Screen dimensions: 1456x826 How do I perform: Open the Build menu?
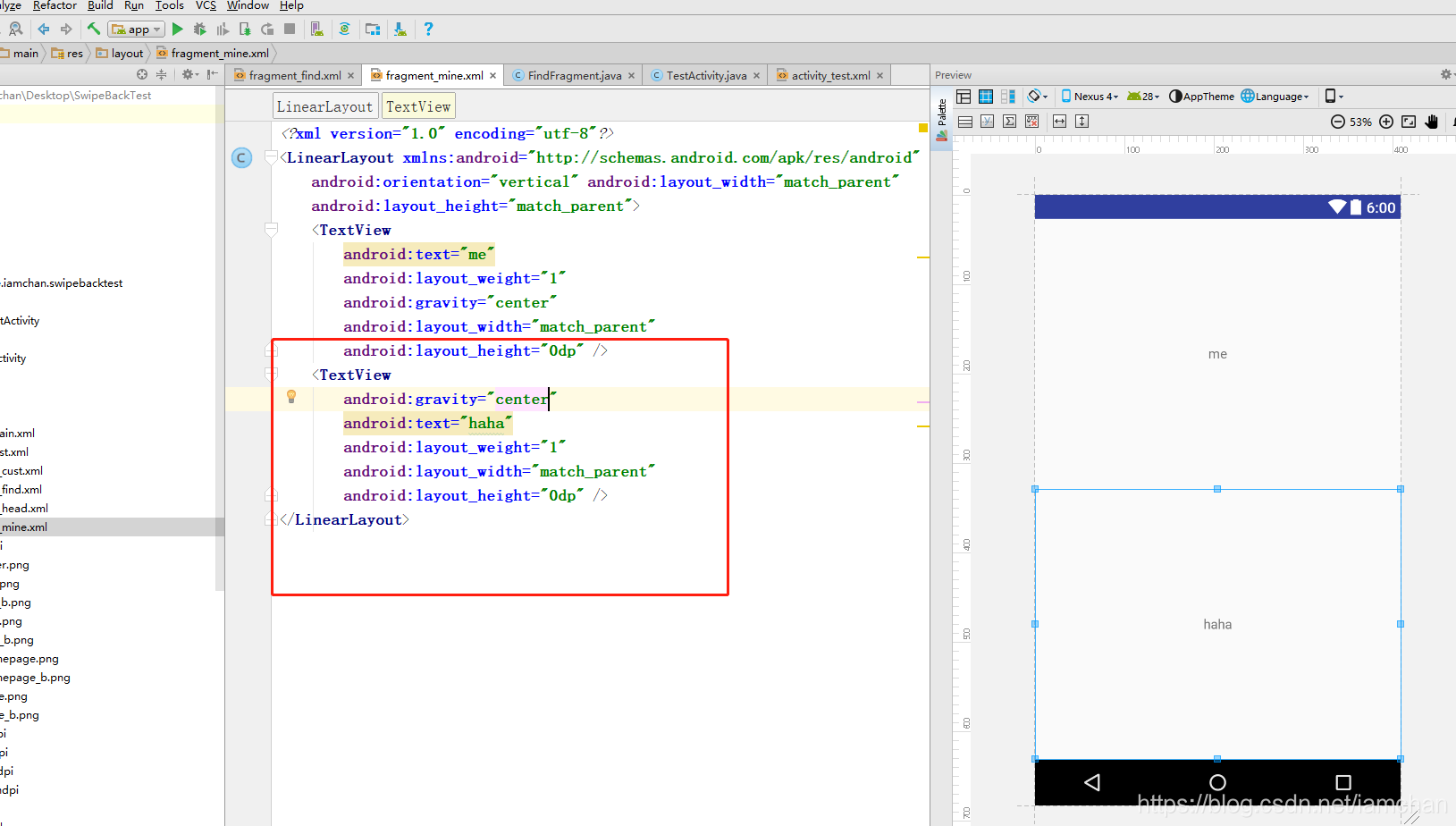coord(100,5)
